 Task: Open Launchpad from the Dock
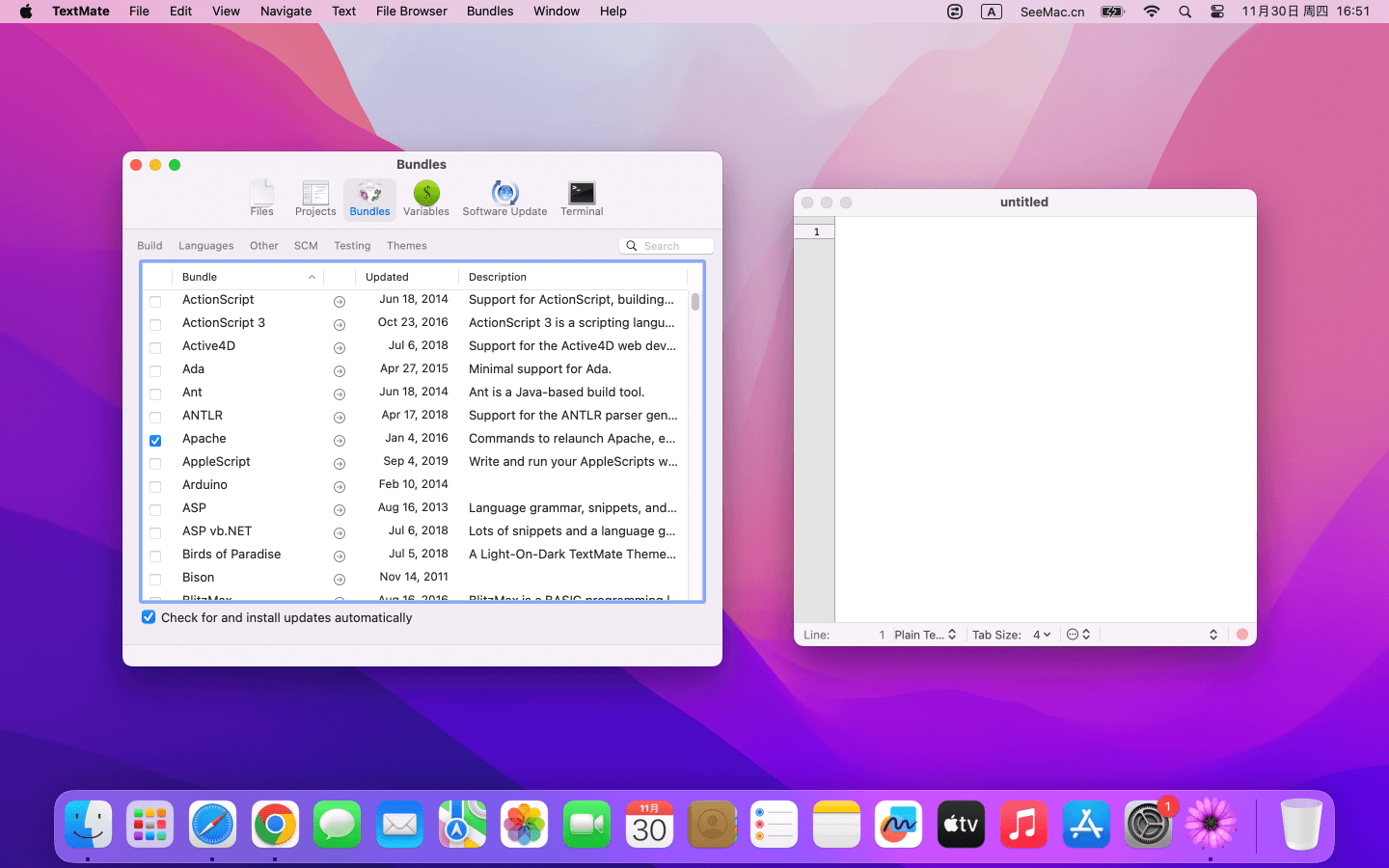(x=150, y=825)
